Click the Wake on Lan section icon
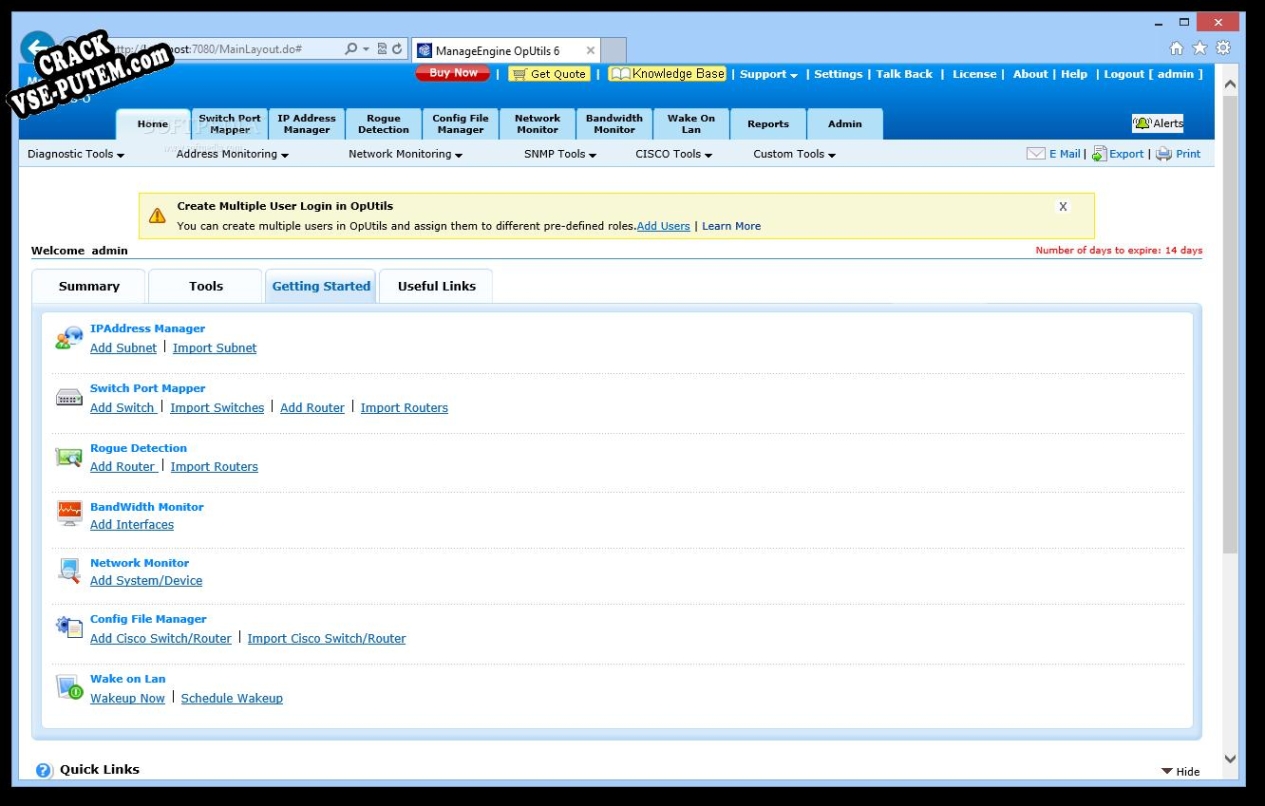The image size is (1265, 806). 69,687
